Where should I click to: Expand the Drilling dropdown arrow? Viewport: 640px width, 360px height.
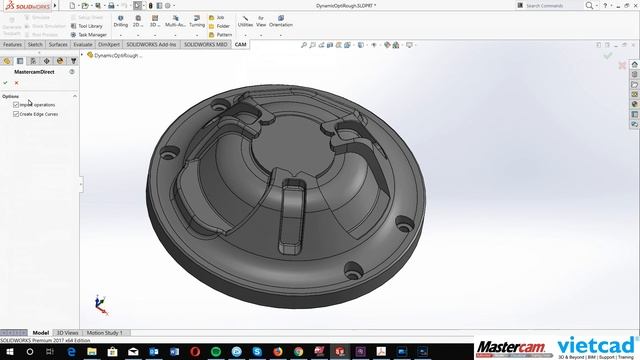121,35
